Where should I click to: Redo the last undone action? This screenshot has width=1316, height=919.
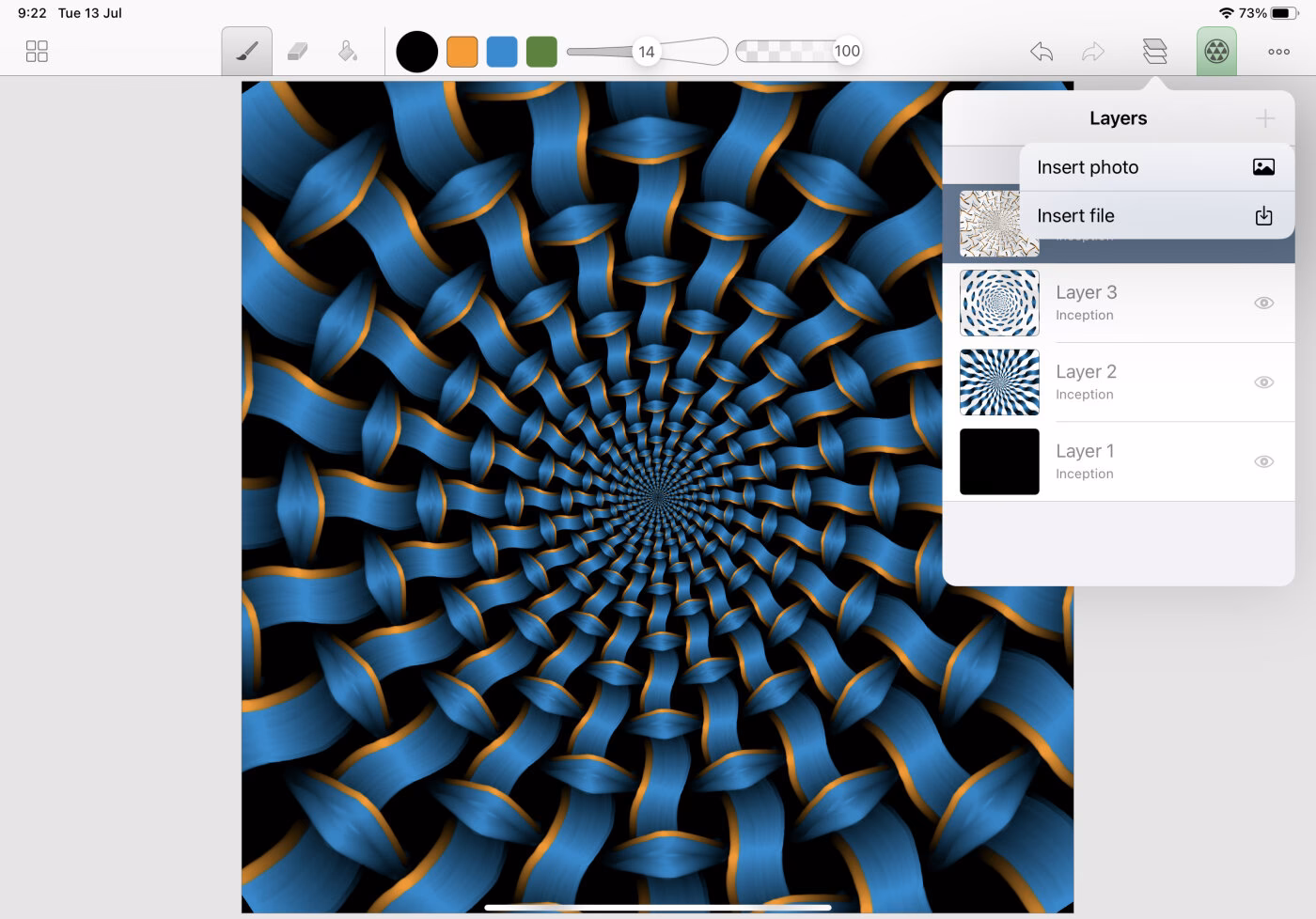[1092, 52]
